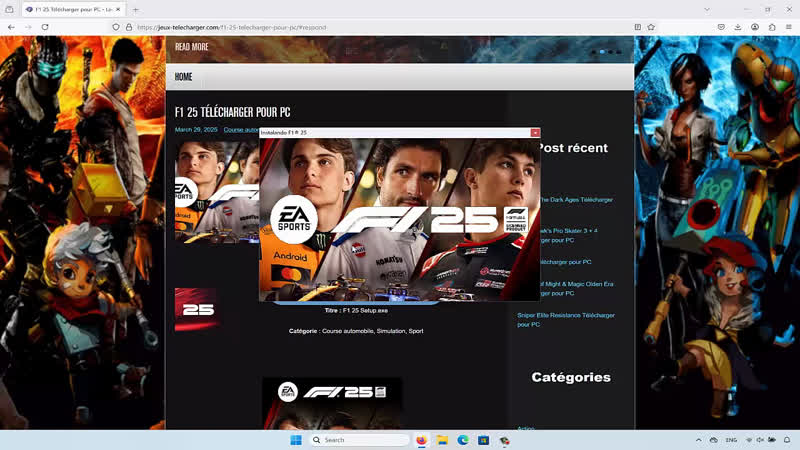Open the browser downloads panel

click(738, 27)
